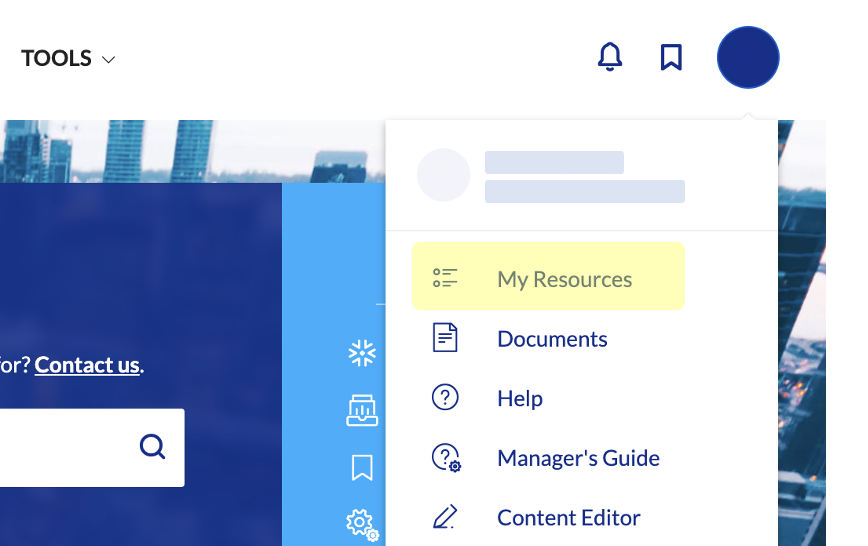Viewport: 868px width, 546px height.
Task: Select My Resources menu item
Action: (x=548, y=276)
